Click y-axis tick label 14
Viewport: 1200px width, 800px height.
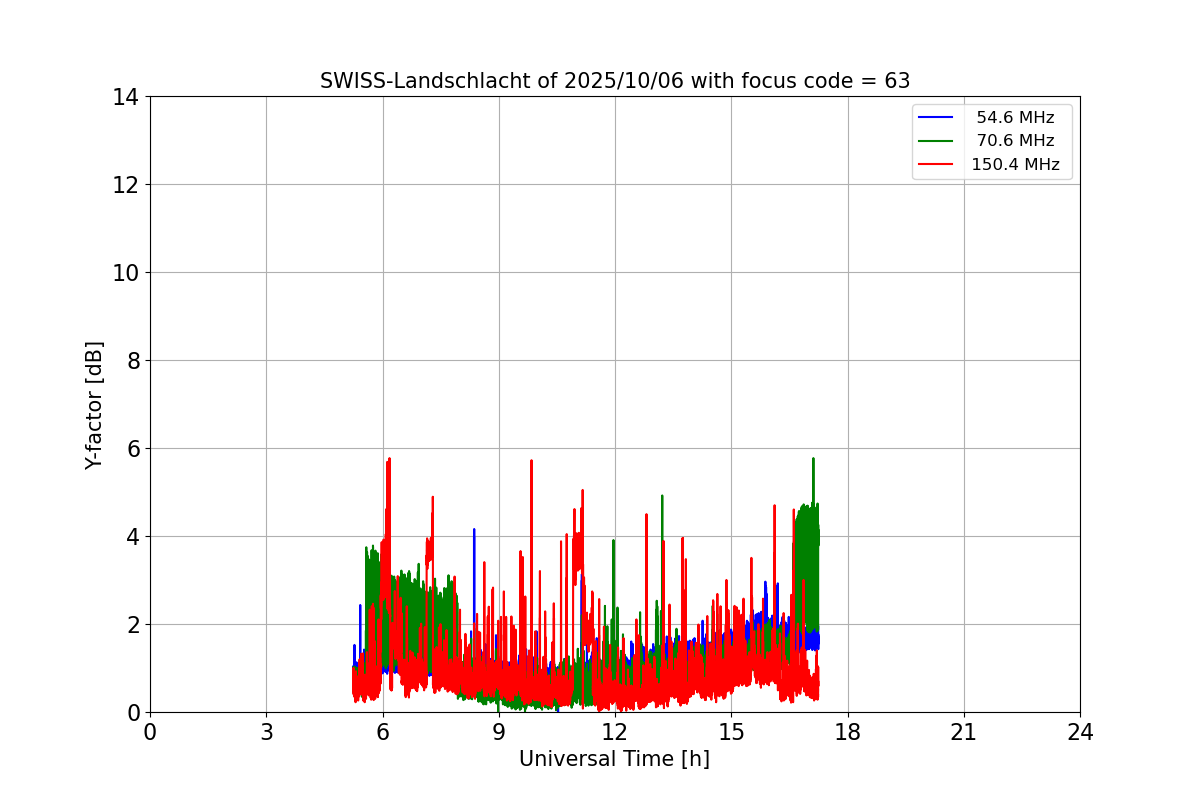tap(127, 97)
